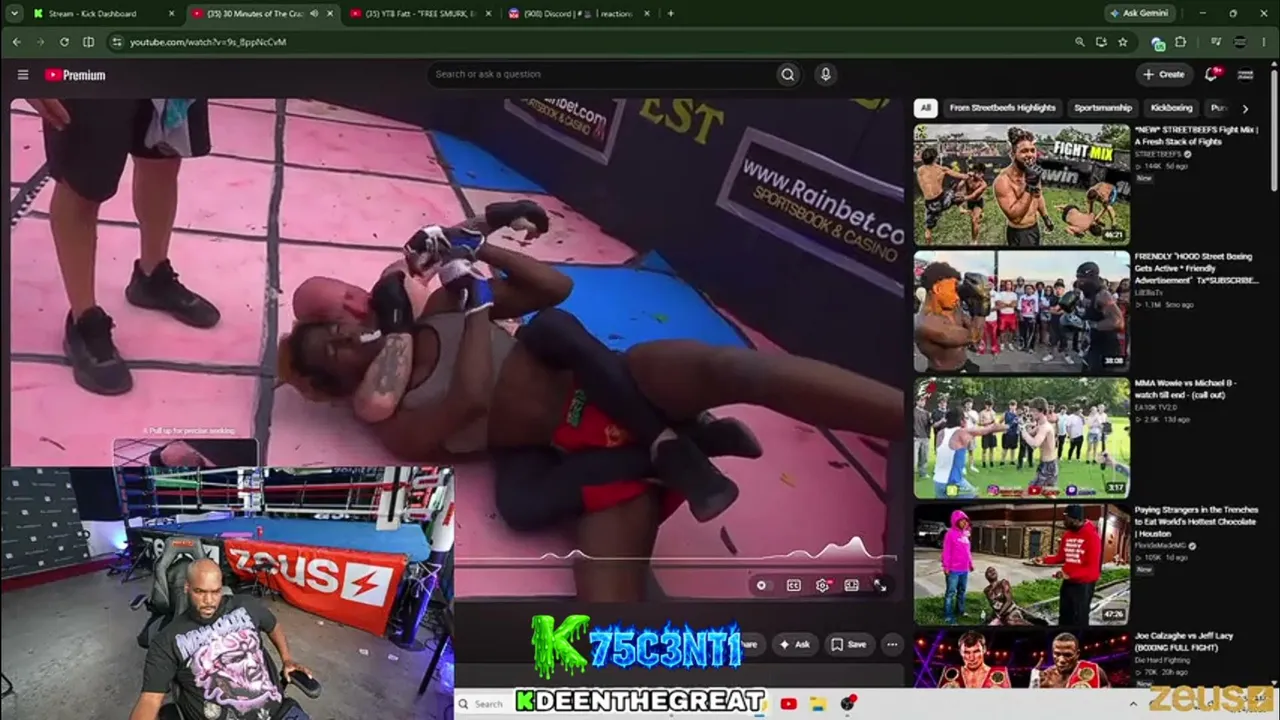The image size is (1280, 720).
Task: Select the All filter chip
Action: click(x=926, y=108)
